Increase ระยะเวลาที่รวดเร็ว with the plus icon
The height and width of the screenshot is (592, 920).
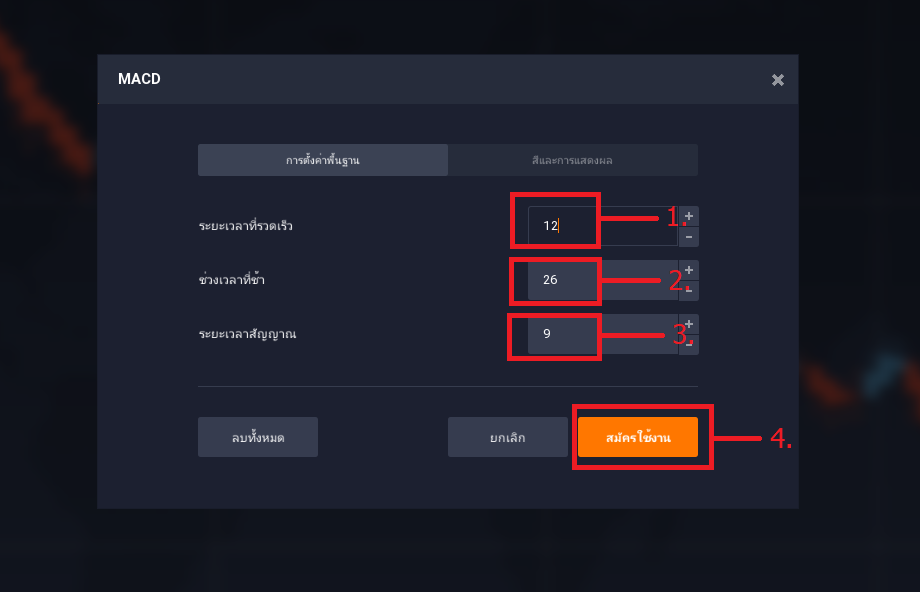(689, 216)
